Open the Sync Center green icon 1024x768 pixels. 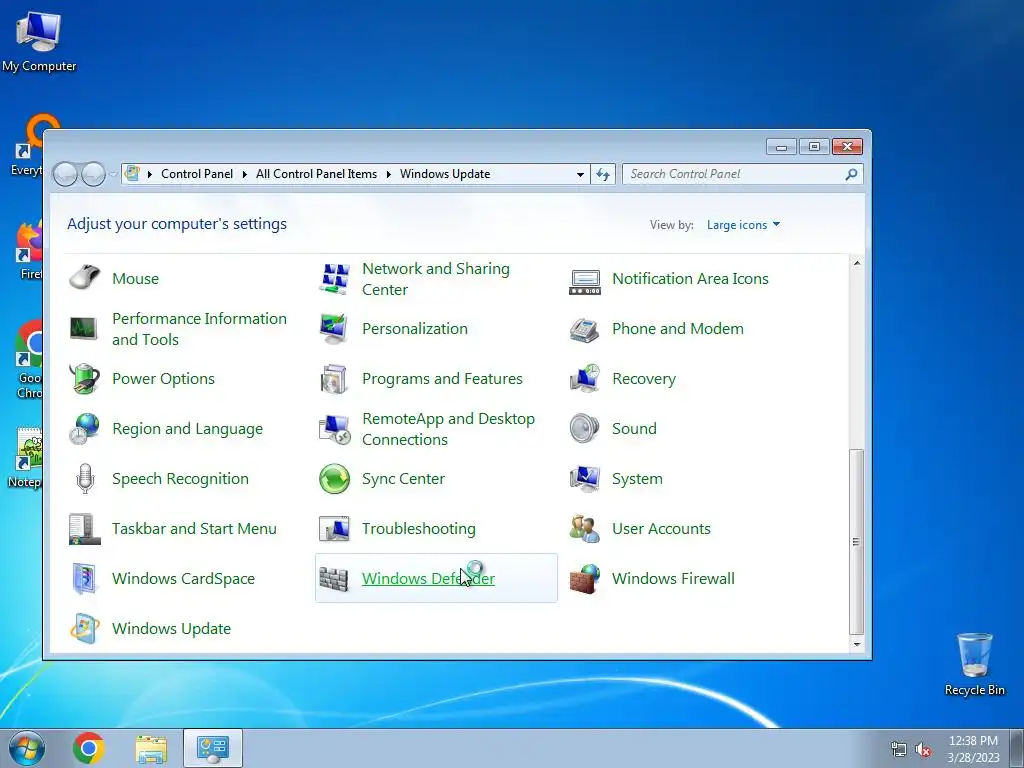[334, 479]
